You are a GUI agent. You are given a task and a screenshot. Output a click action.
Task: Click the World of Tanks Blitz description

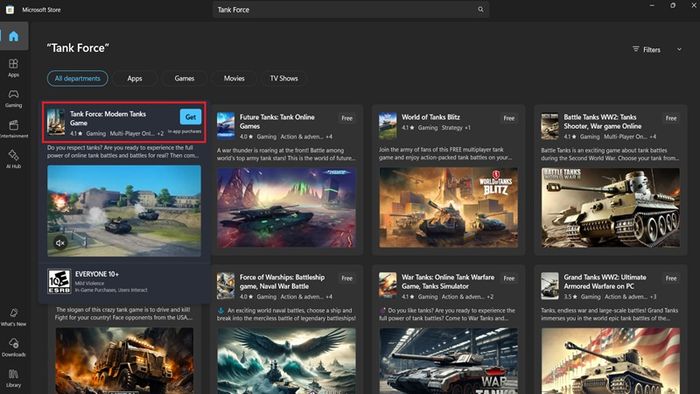[445, 153]
